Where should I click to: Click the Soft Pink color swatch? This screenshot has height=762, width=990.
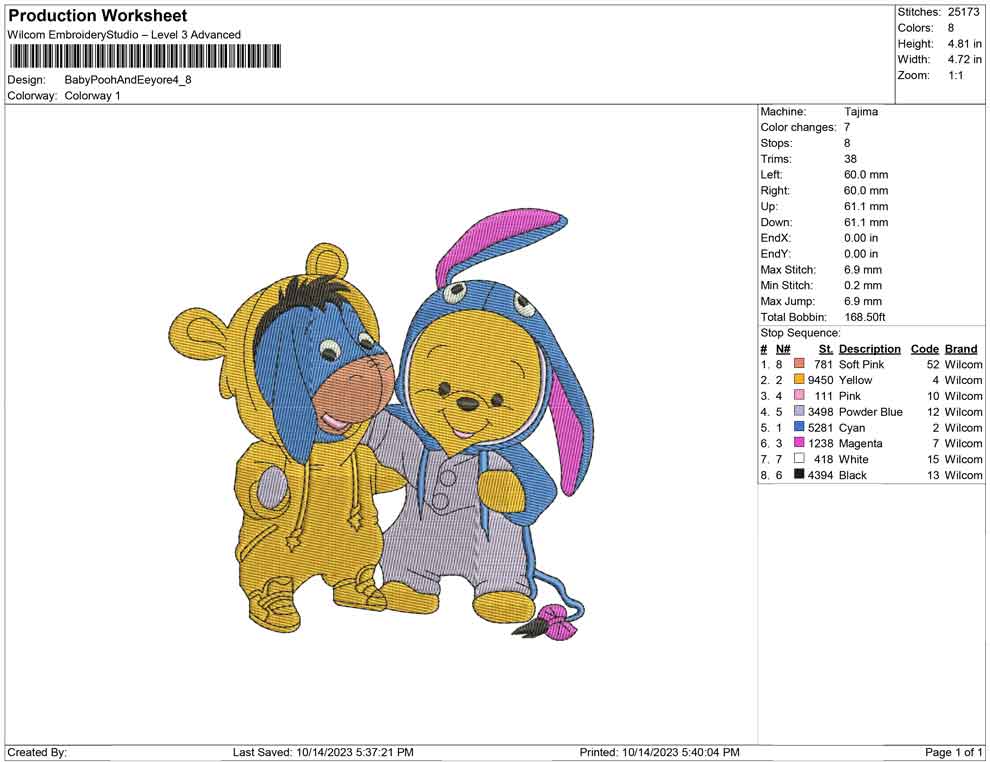(x=799, y=365)
